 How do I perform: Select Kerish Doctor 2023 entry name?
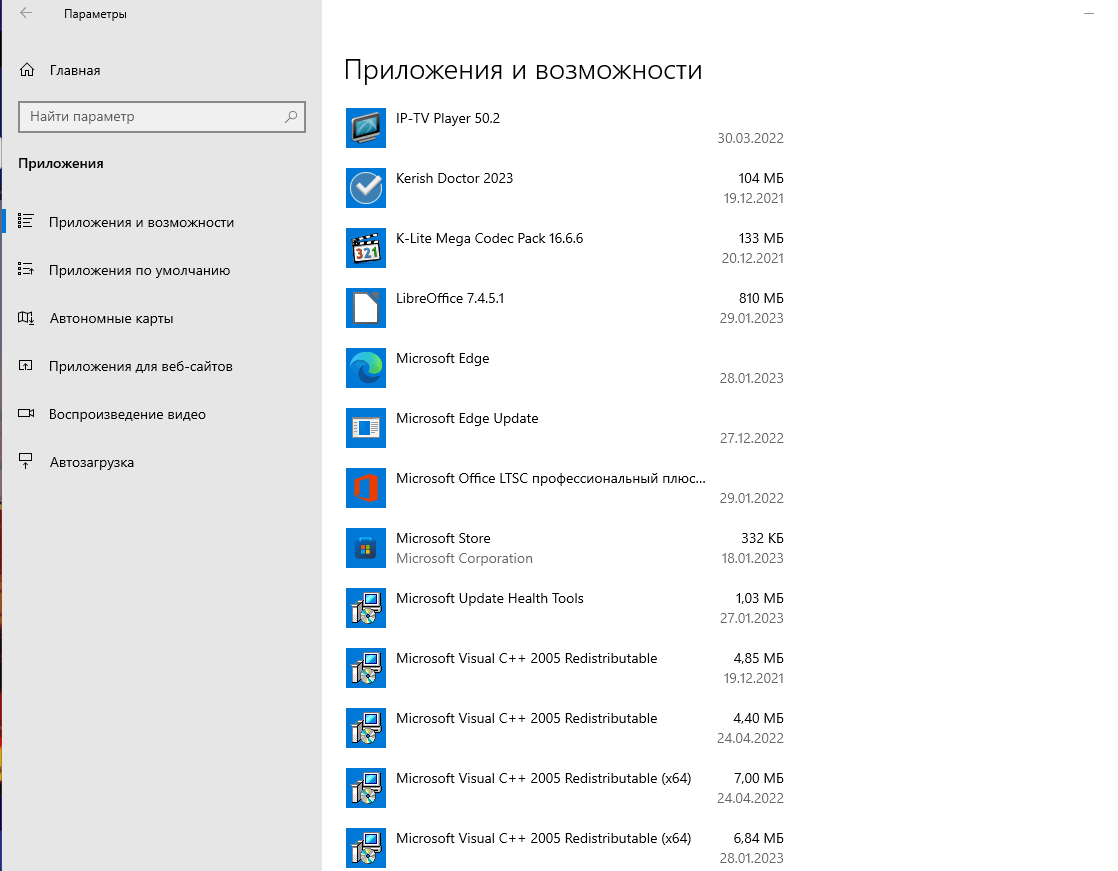(454, 178)
